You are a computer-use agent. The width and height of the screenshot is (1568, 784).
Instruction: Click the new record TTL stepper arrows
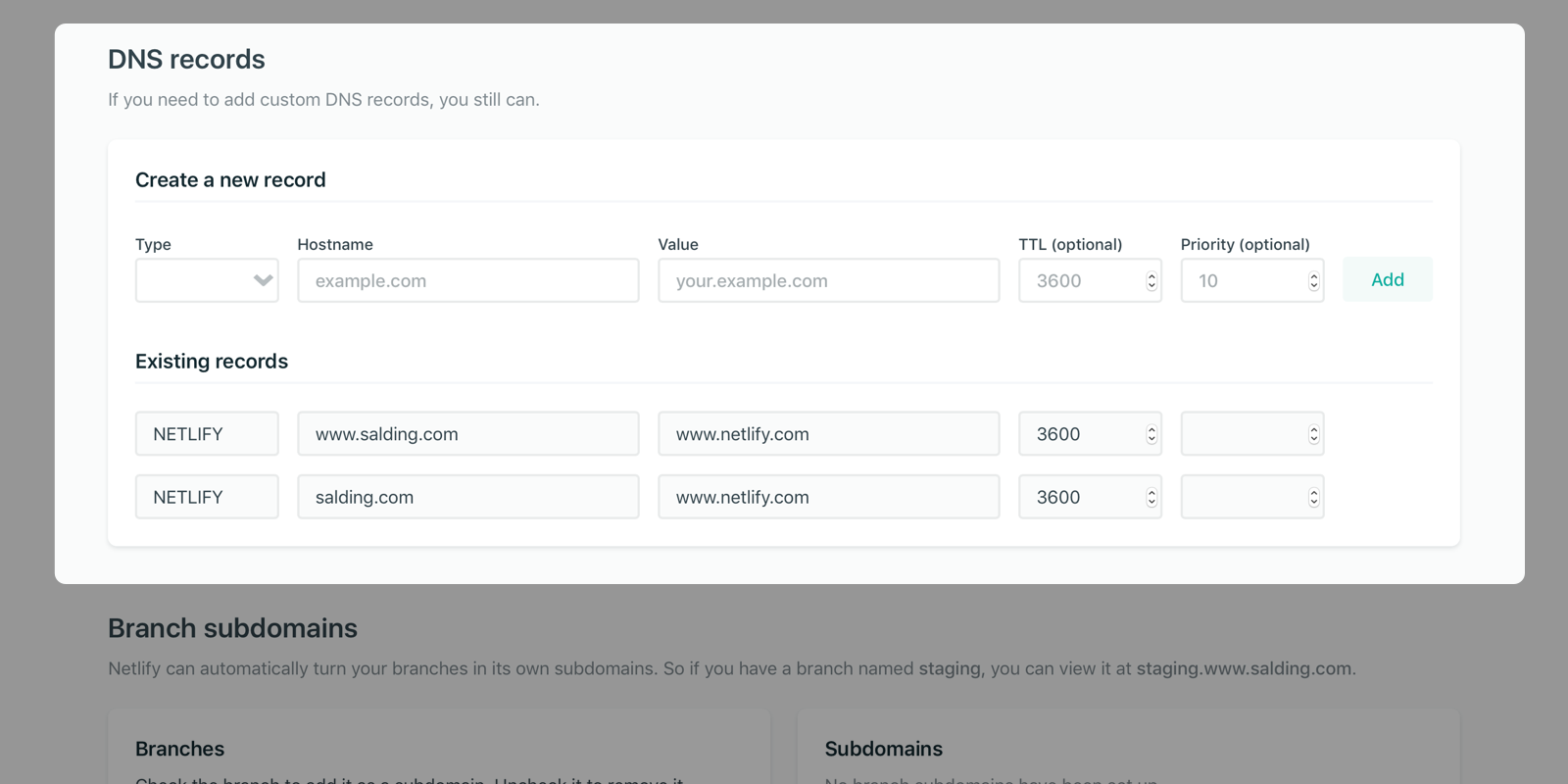[1151, 281]
